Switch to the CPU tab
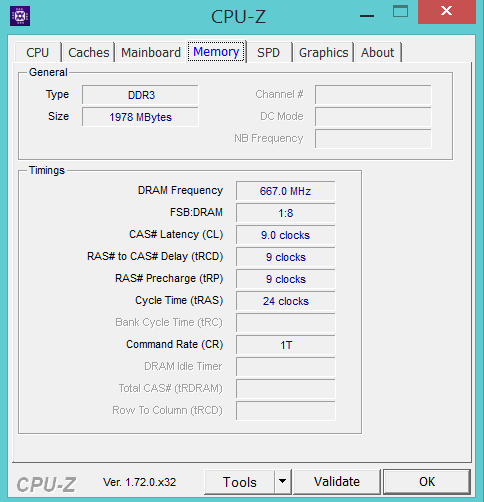Viewport: 484px width, 502px height. point(38,52)
